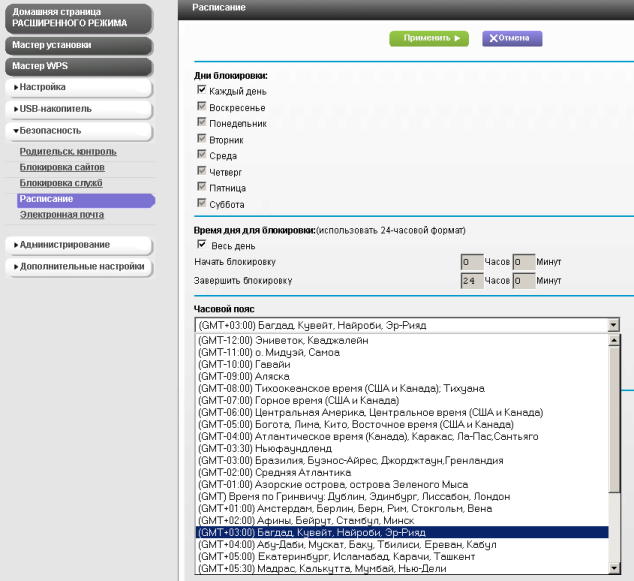Image resolution: width=634 pixels, height=581 pixels.
Task: Select (GMT-07:00) Горное время option
Action: point(402,400)
